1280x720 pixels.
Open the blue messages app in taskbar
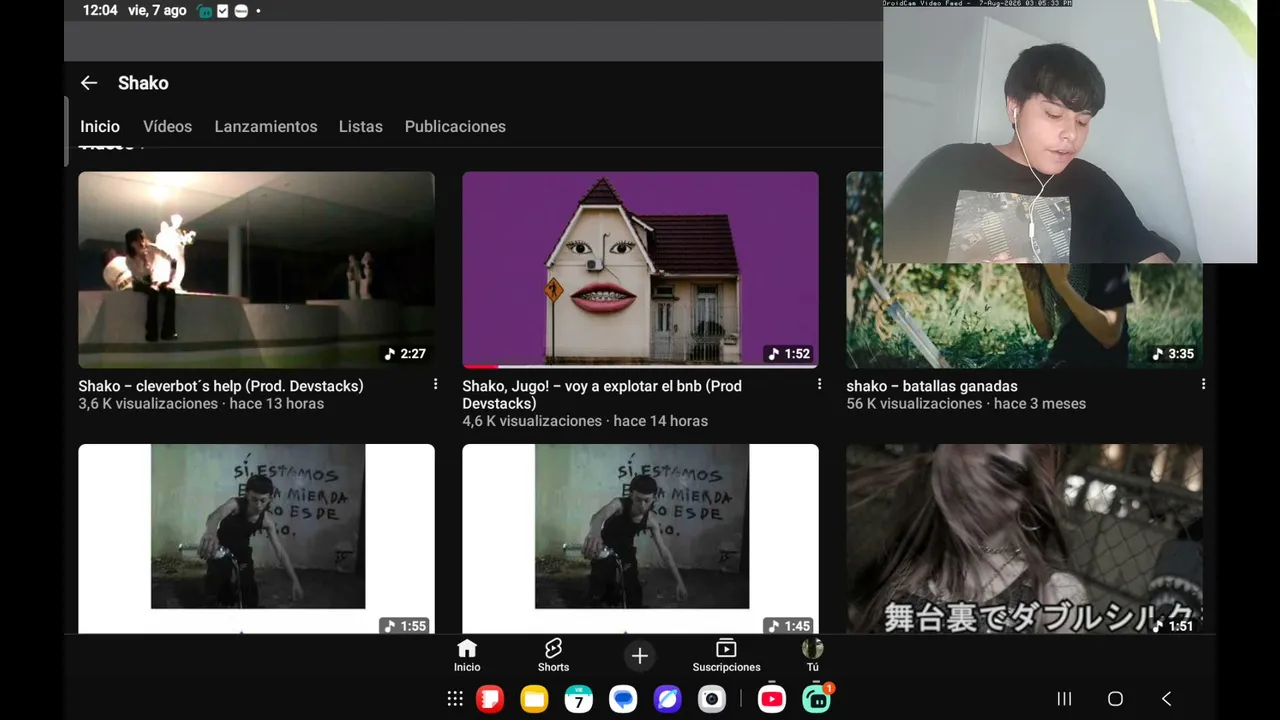click(623, 699)
